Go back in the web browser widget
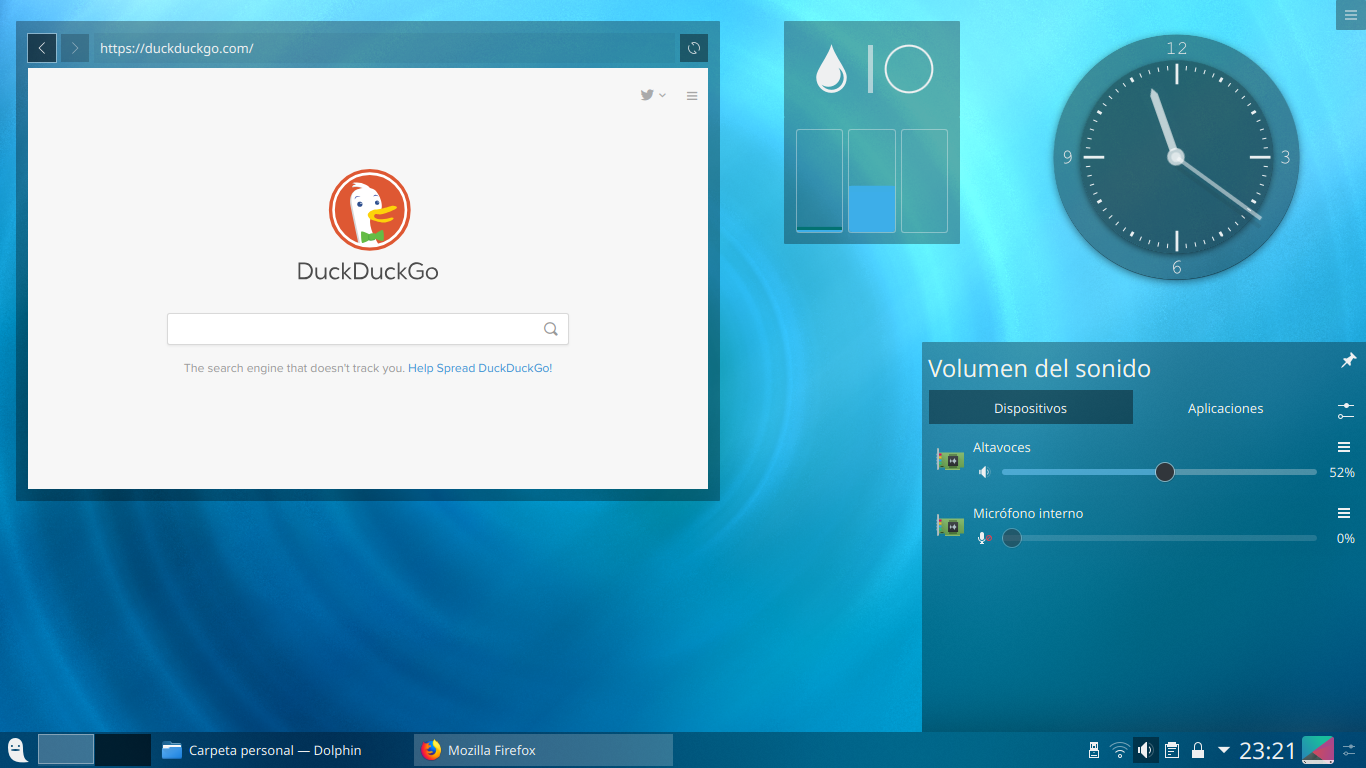 pos(42,48)
